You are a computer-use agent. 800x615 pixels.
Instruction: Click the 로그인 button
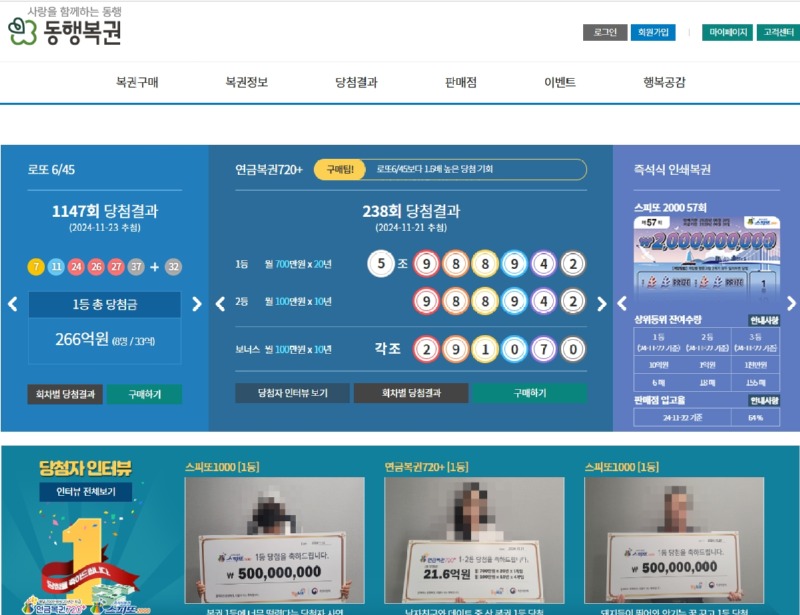point(605,32)
